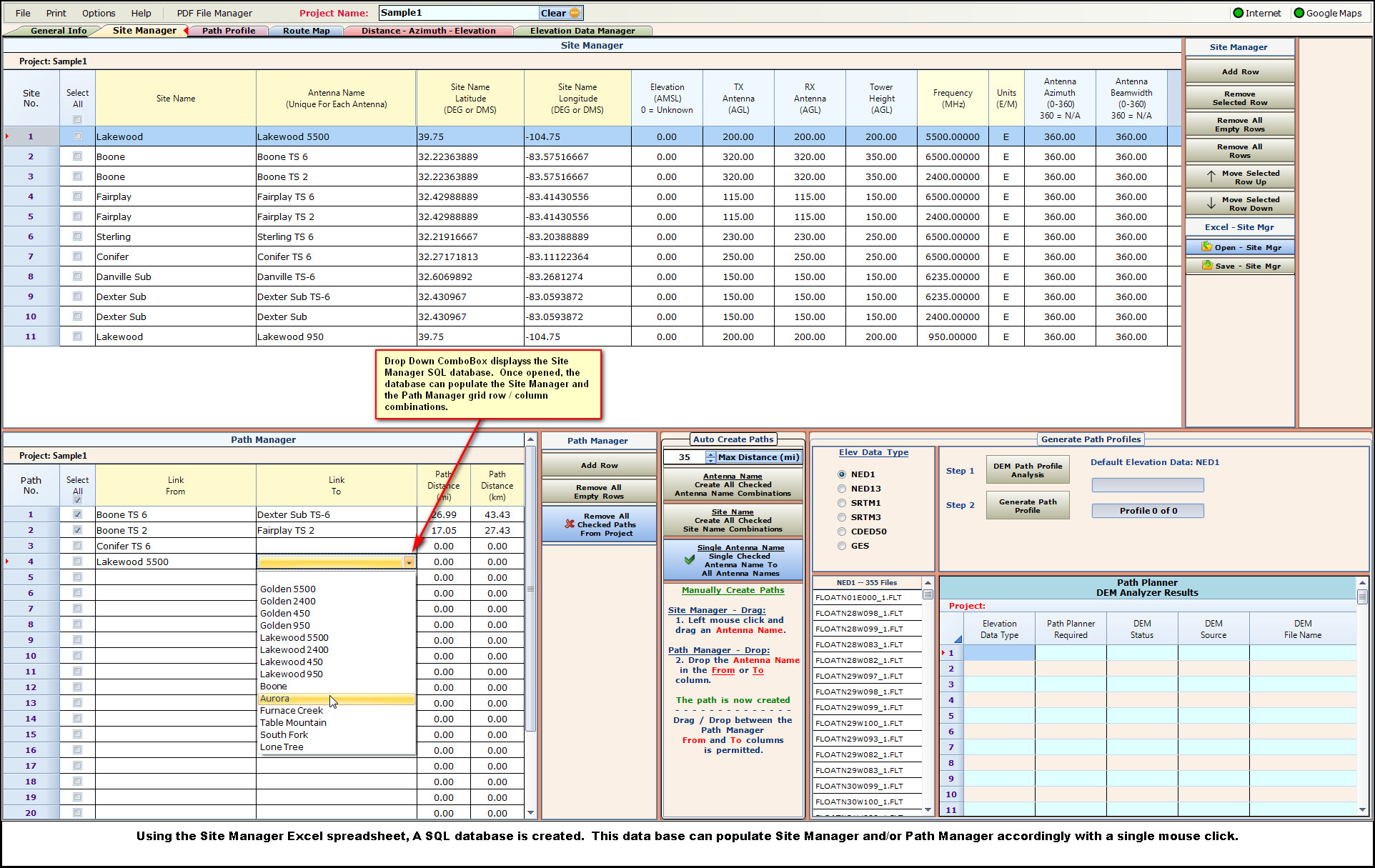Open the Link To combo box arrow
The height and width of the screenshot is (868, 1375).
(x=409, y=562)
